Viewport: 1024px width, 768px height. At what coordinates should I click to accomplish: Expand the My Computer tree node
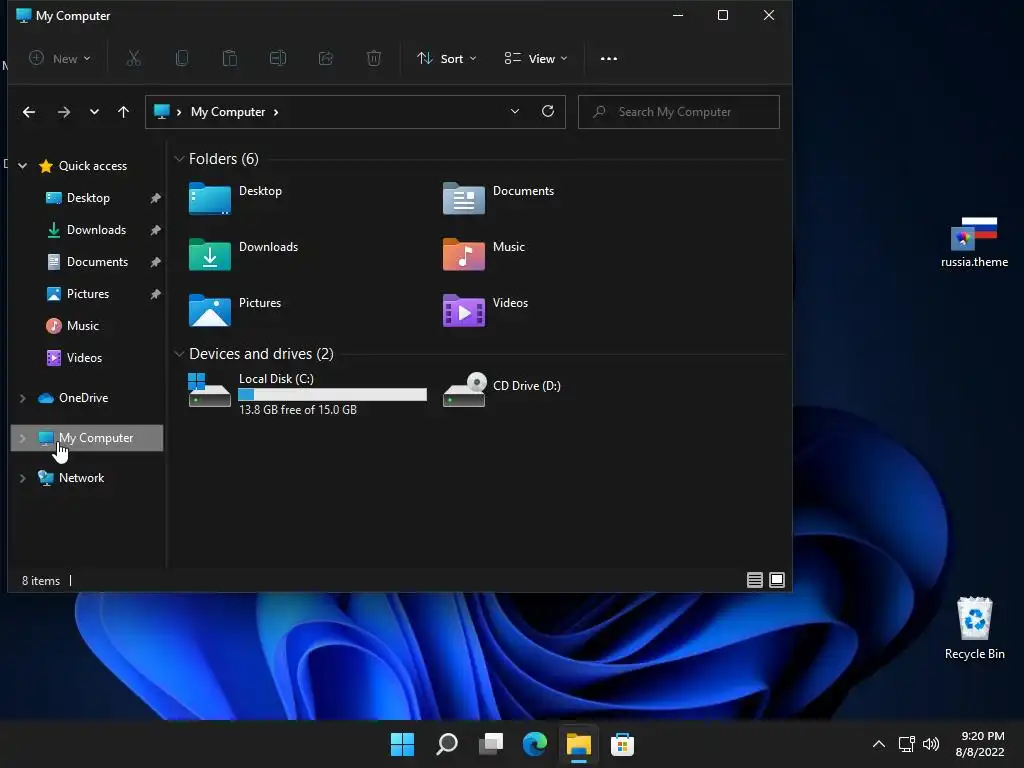click(22, 438)
